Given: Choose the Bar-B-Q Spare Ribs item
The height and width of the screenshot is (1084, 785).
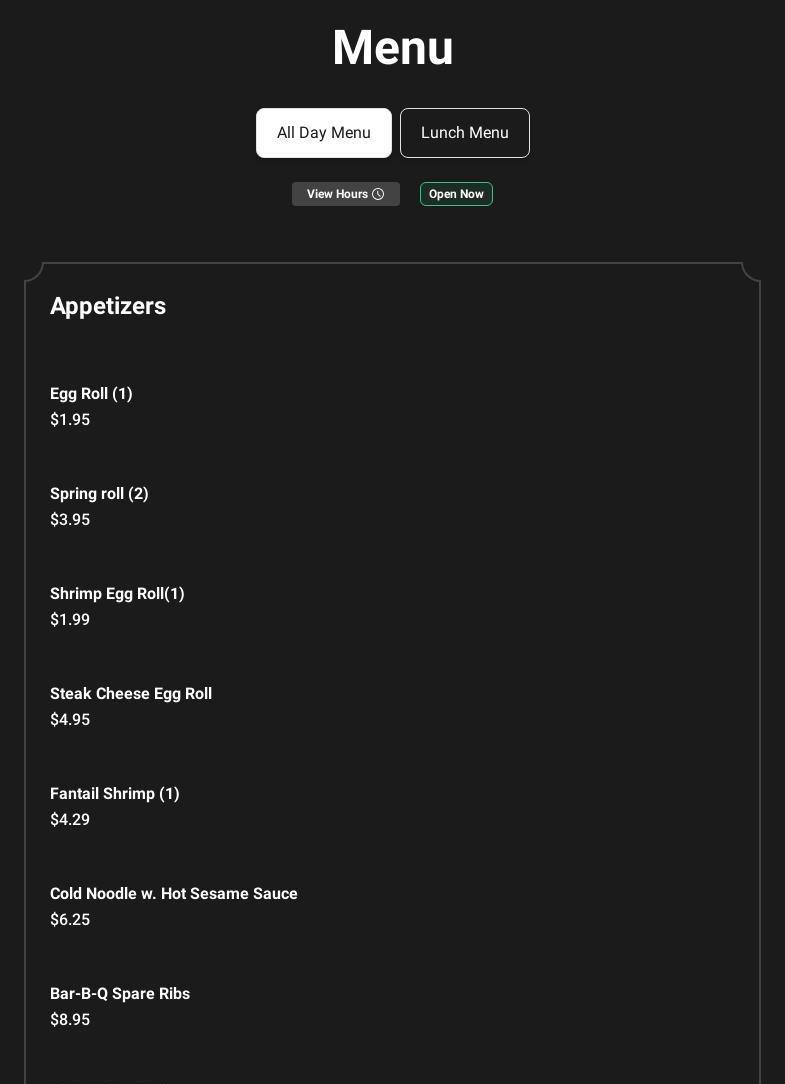Looking at the screenshot, I should [x=120, y=994].
